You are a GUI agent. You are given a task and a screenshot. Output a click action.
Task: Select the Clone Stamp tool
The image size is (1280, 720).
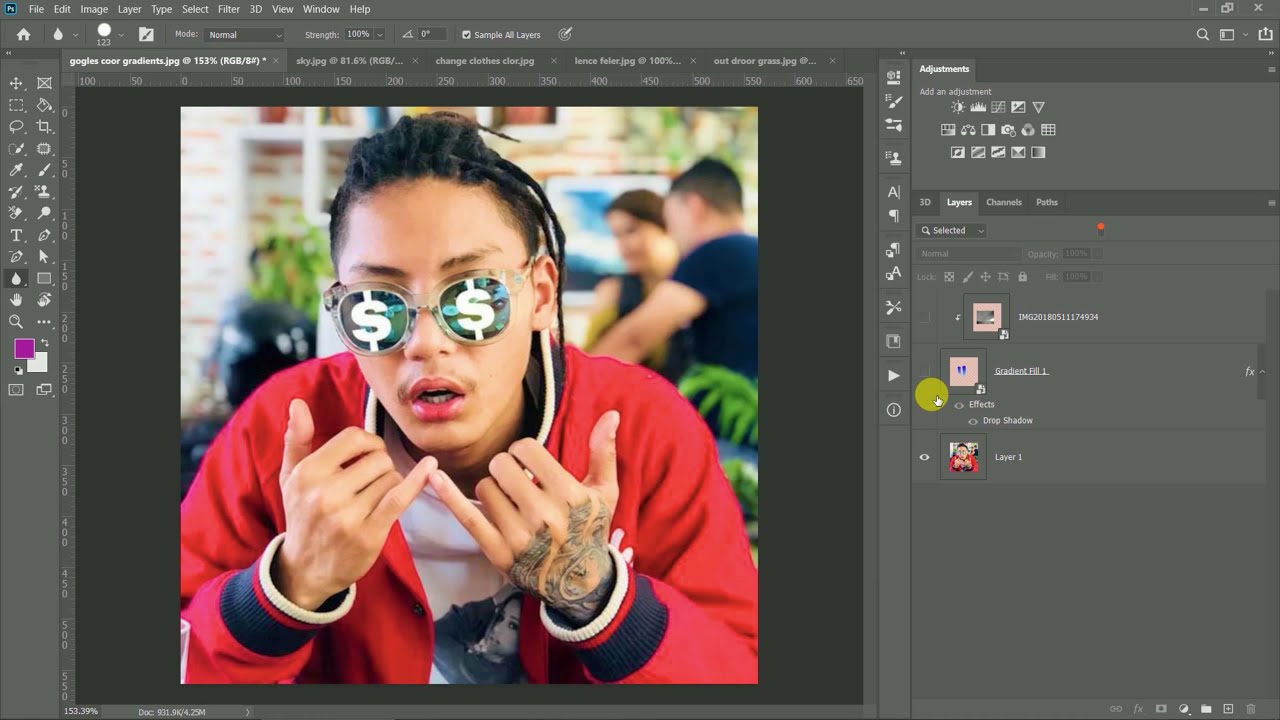[x=44, y=191]
